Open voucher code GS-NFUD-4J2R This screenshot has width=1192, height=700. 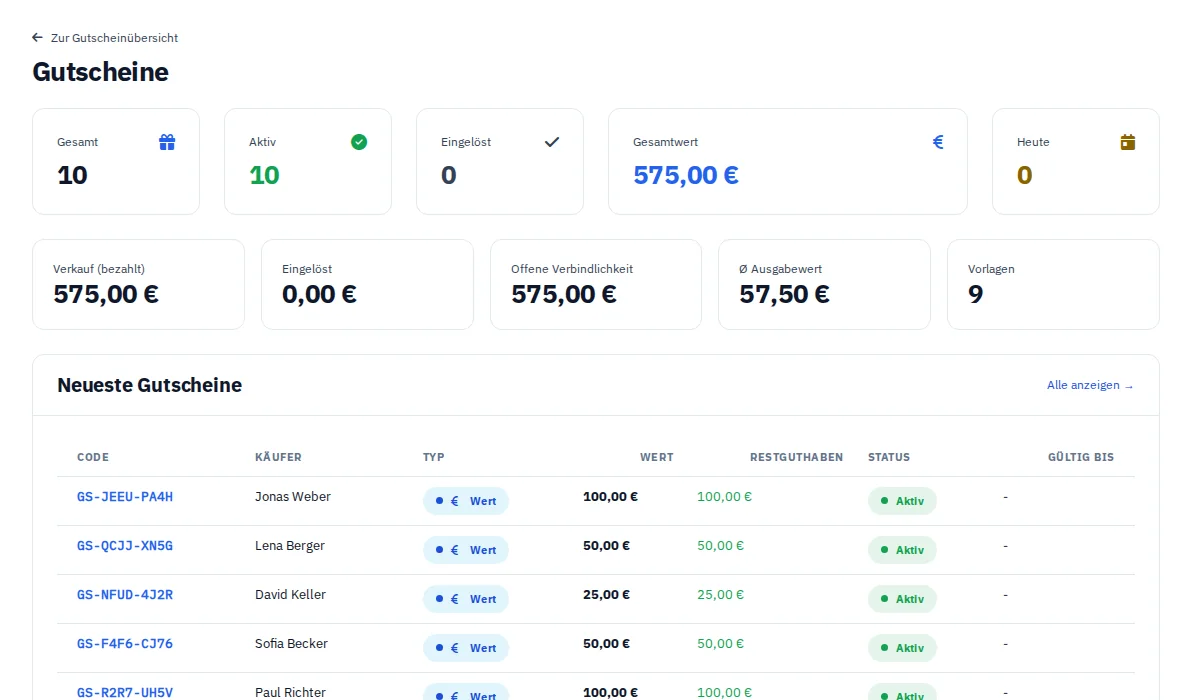[x=125, y=595]
